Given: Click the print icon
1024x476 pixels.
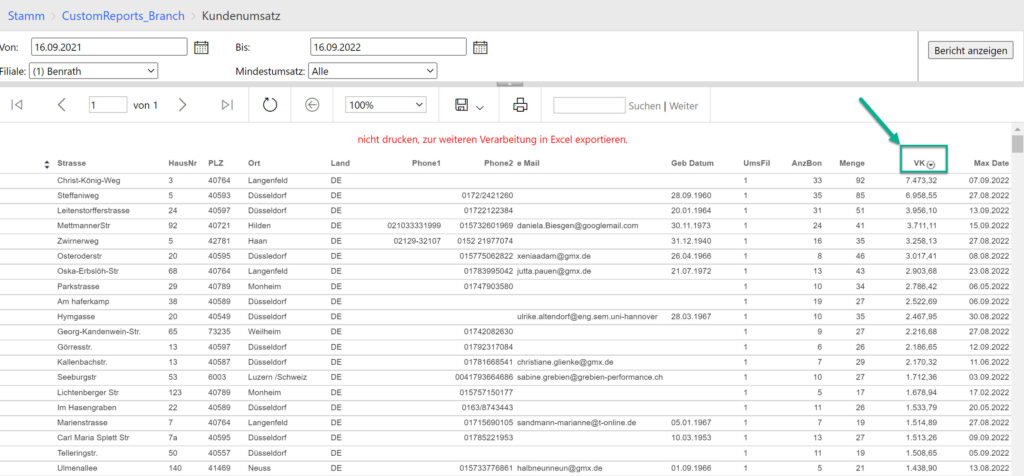Looking at the screenshot, I should (x=520, y=105).
